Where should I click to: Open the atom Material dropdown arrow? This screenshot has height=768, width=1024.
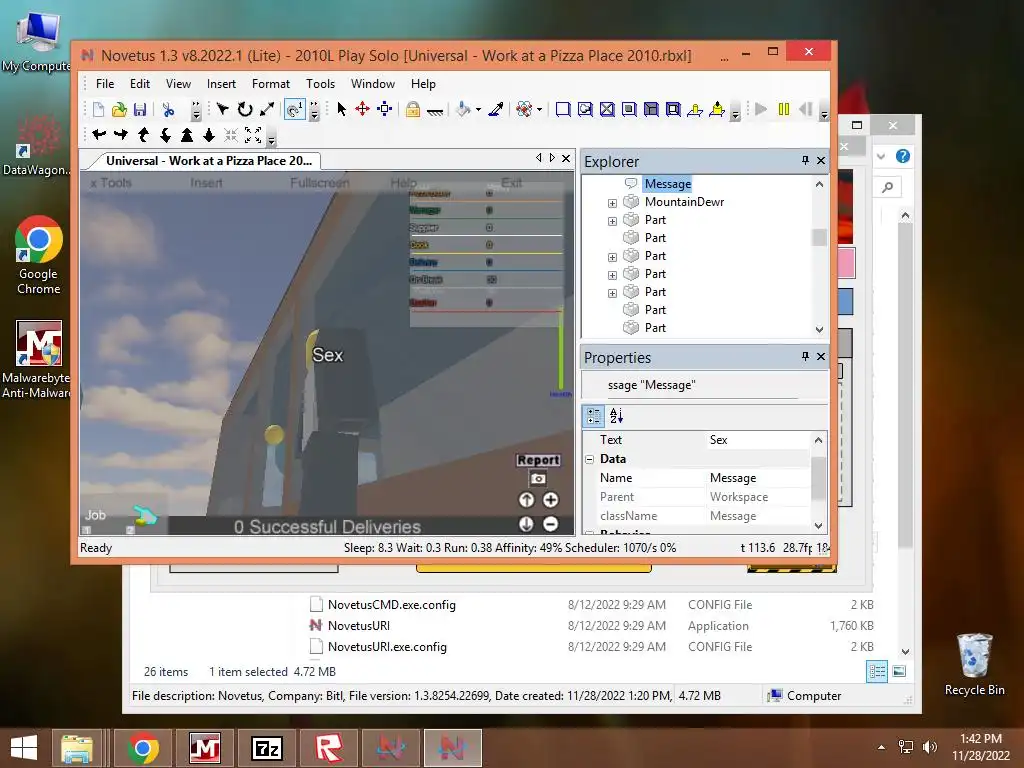[539, 110]
